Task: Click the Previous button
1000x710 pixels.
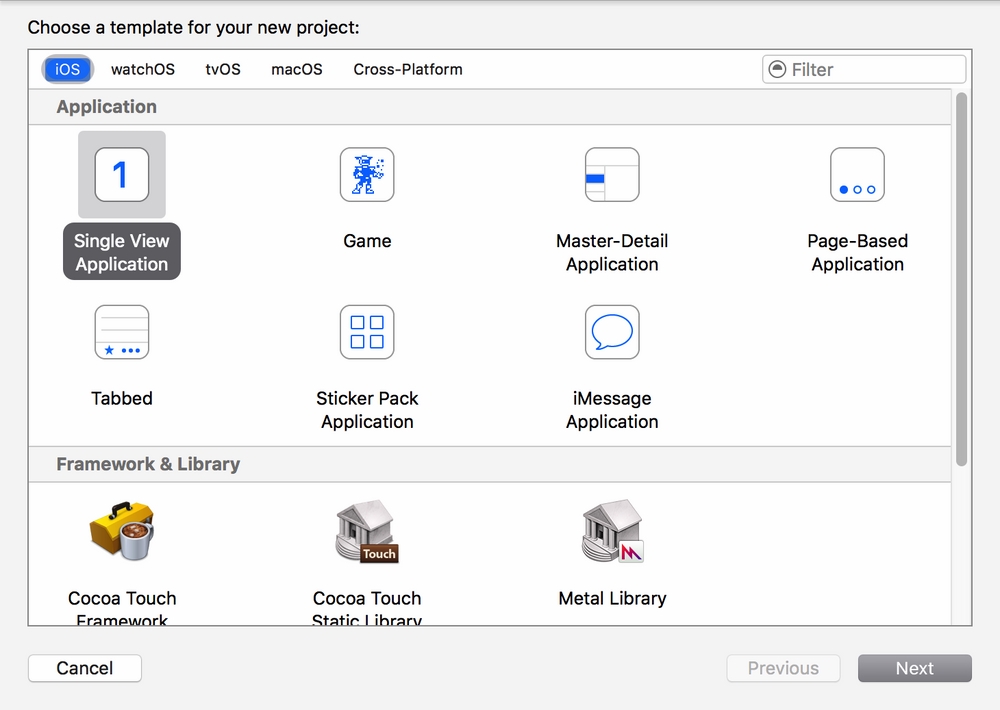Action: [783, 668]
